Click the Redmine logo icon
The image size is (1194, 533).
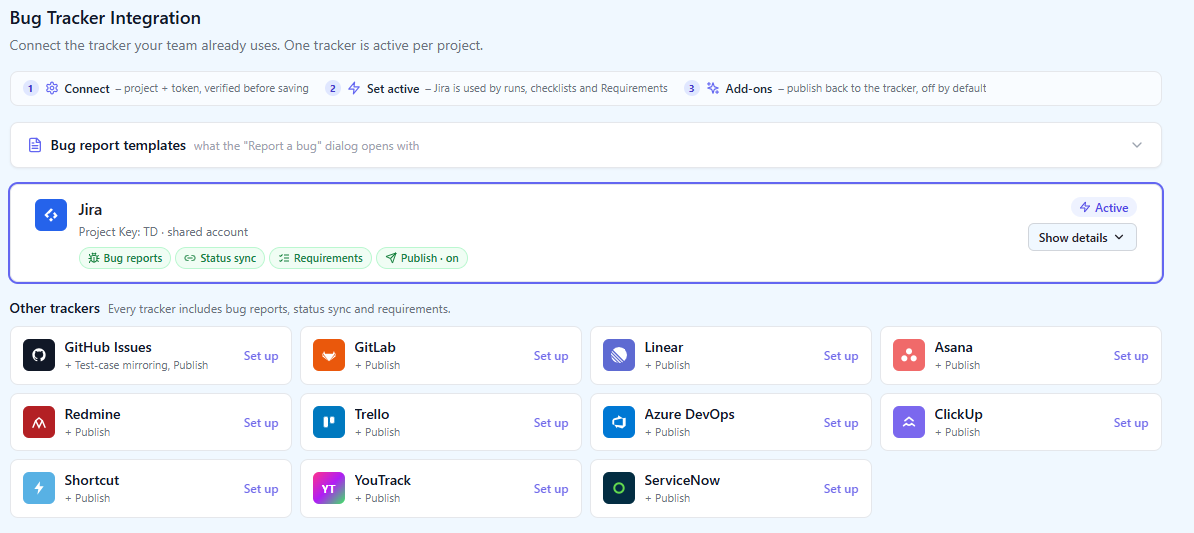point(39,422)
